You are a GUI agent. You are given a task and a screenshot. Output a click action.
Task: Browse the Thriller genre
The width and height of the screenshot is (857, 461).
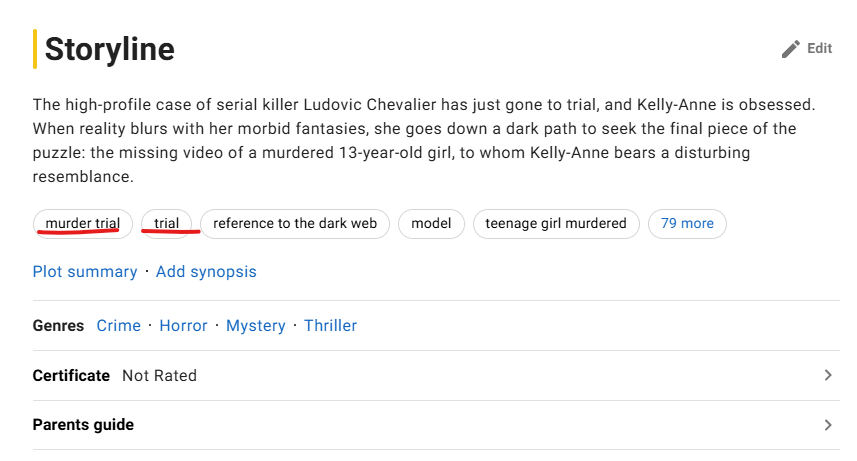coord(330,325)
